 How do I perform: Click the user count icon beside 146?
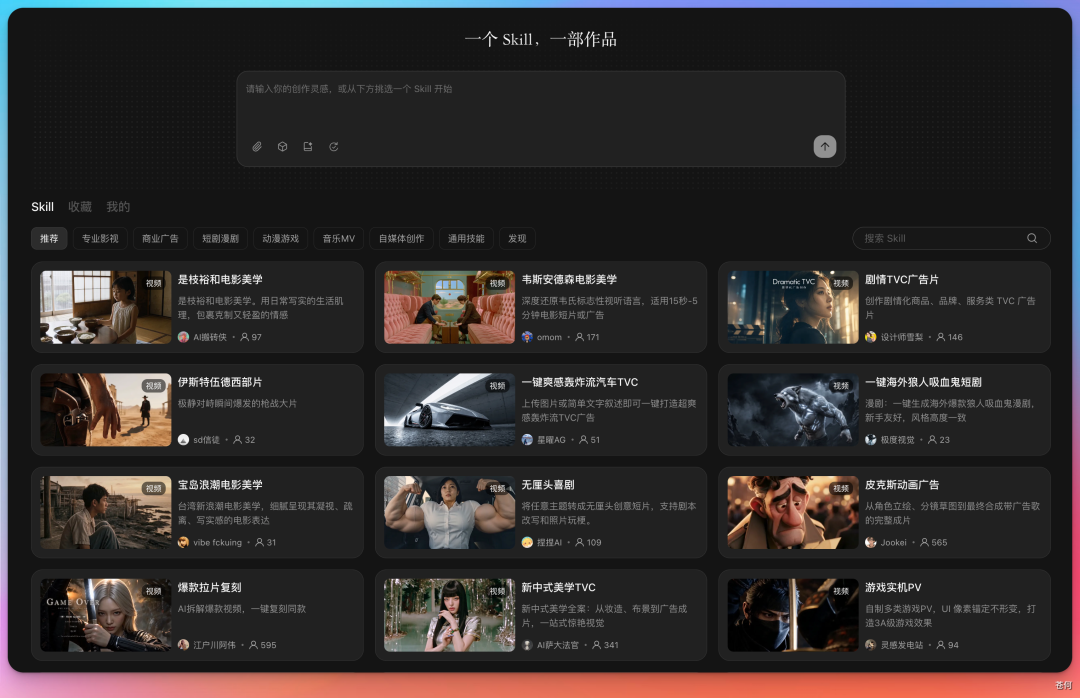pos(941,337)
